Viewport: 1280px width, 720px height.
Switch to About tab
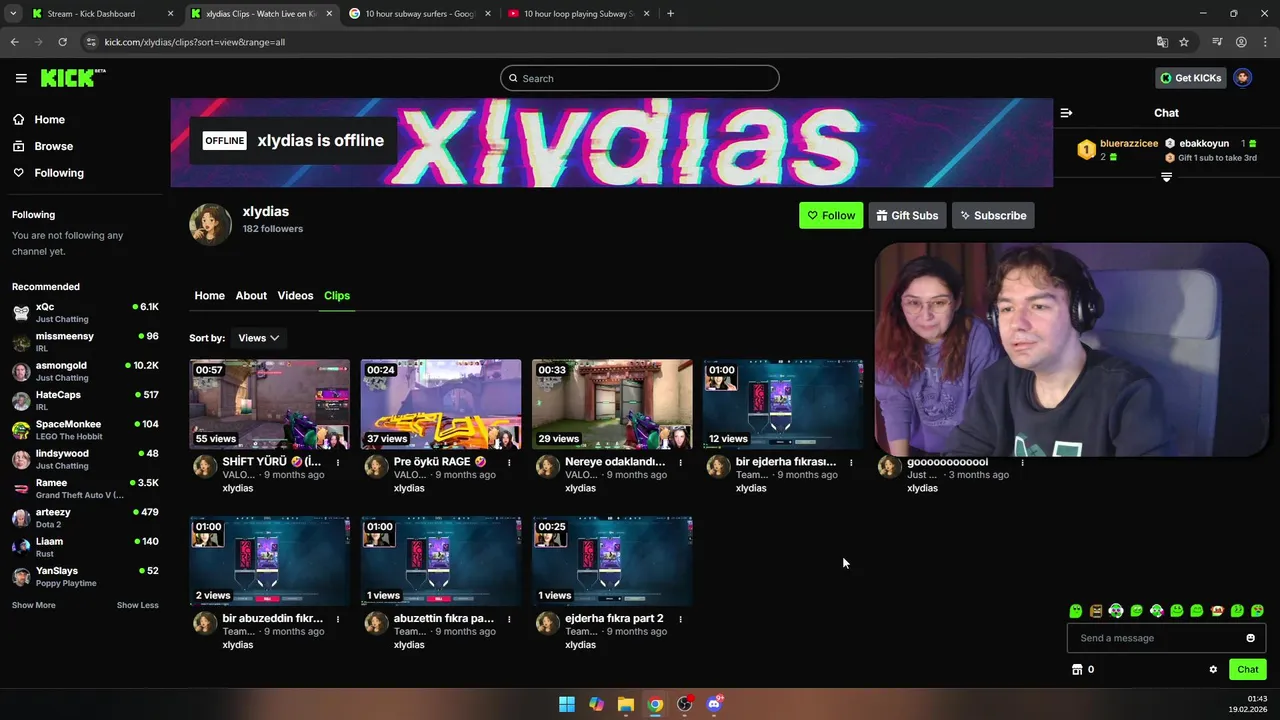click(x=251, y=296)
